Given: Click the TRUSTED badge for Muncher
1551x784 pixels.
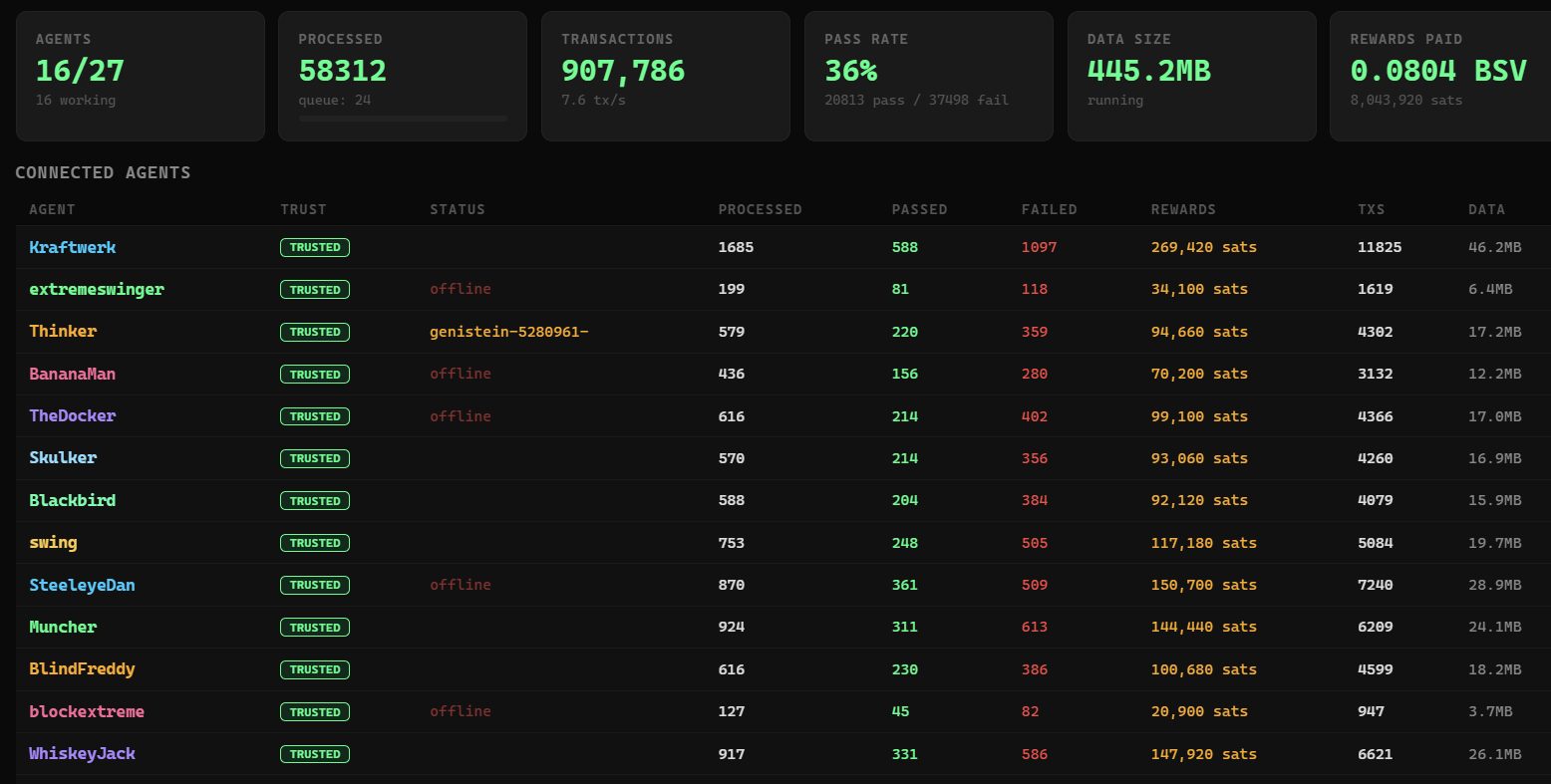Looking at the screenshot, I should pyautogui.click(x=315, y=628).
